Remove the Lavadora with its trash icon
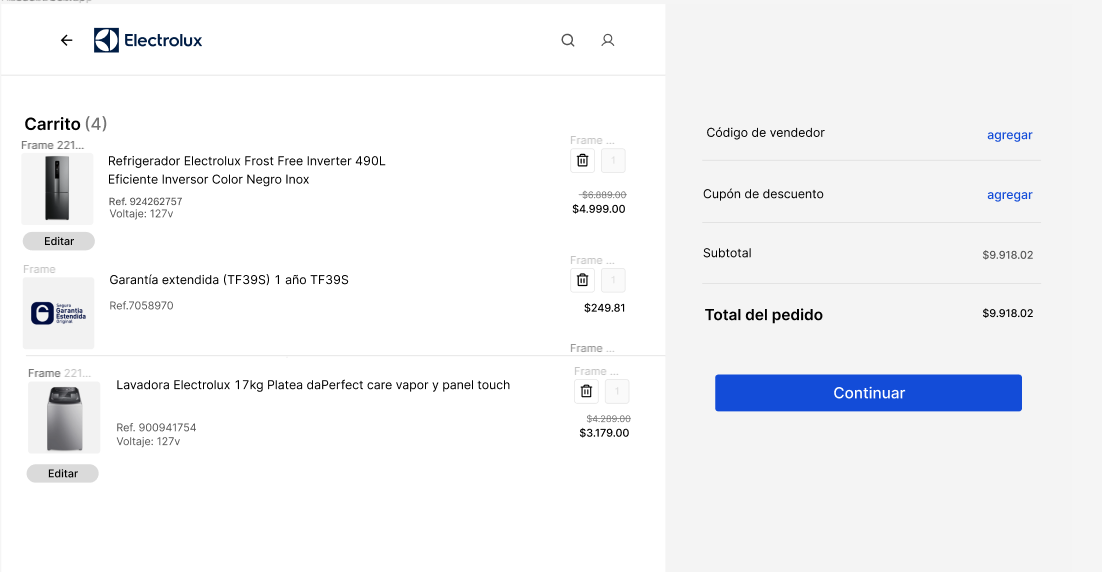Image resolution: width=1102 pixels, height=572 pixels. 587,392
